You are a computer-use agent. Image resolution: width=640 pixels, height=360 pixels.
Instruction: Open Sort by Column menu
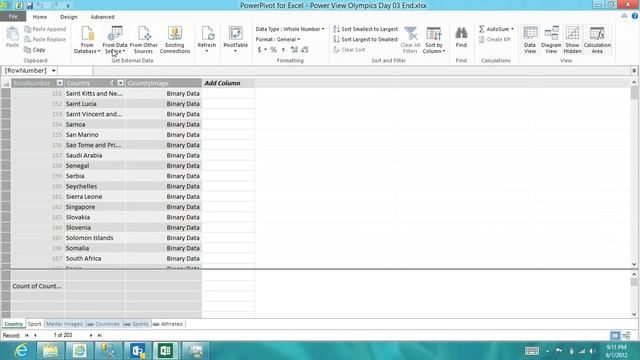[434, 40]
